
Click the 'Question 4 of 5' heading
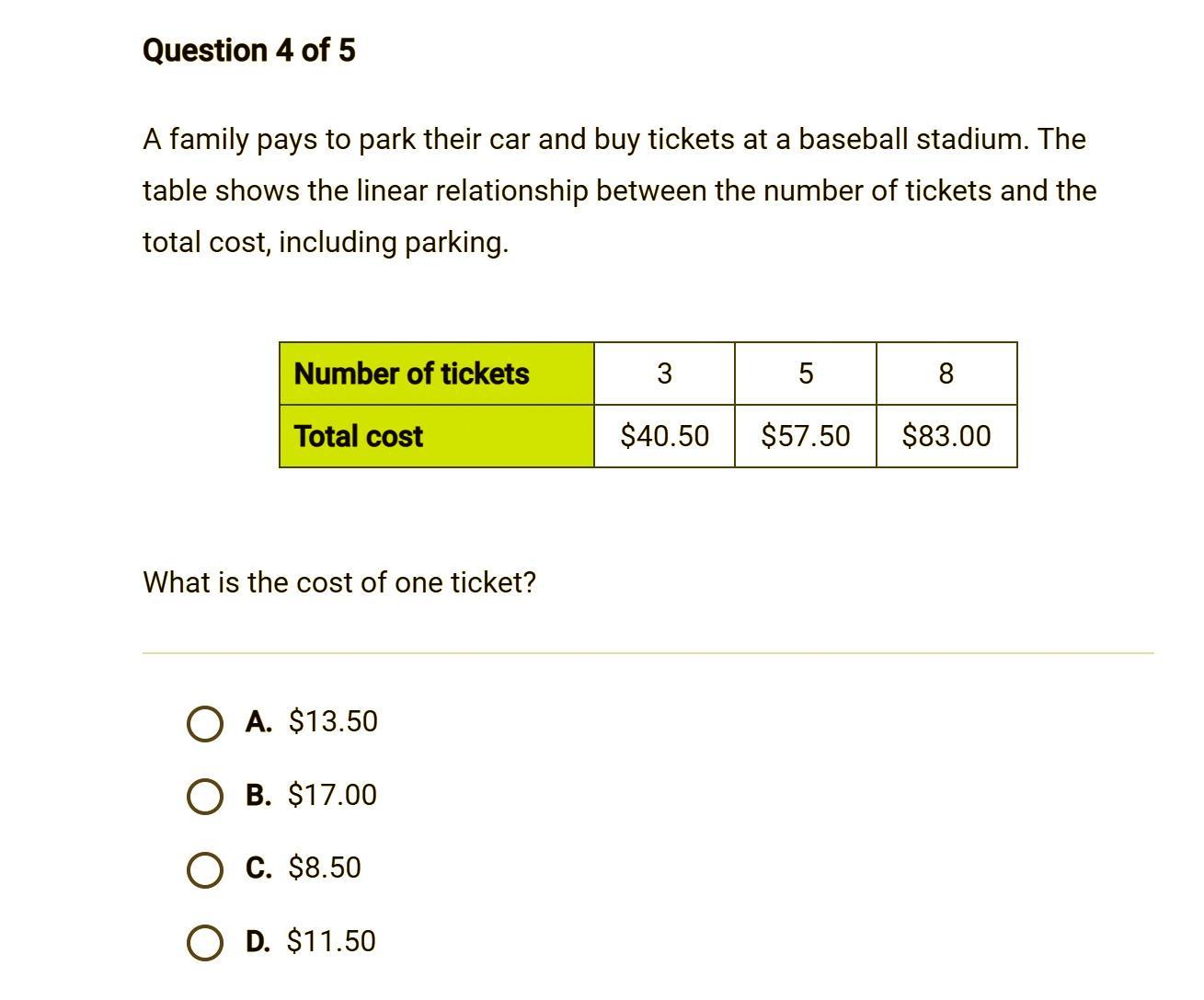[x=248, y=51]
